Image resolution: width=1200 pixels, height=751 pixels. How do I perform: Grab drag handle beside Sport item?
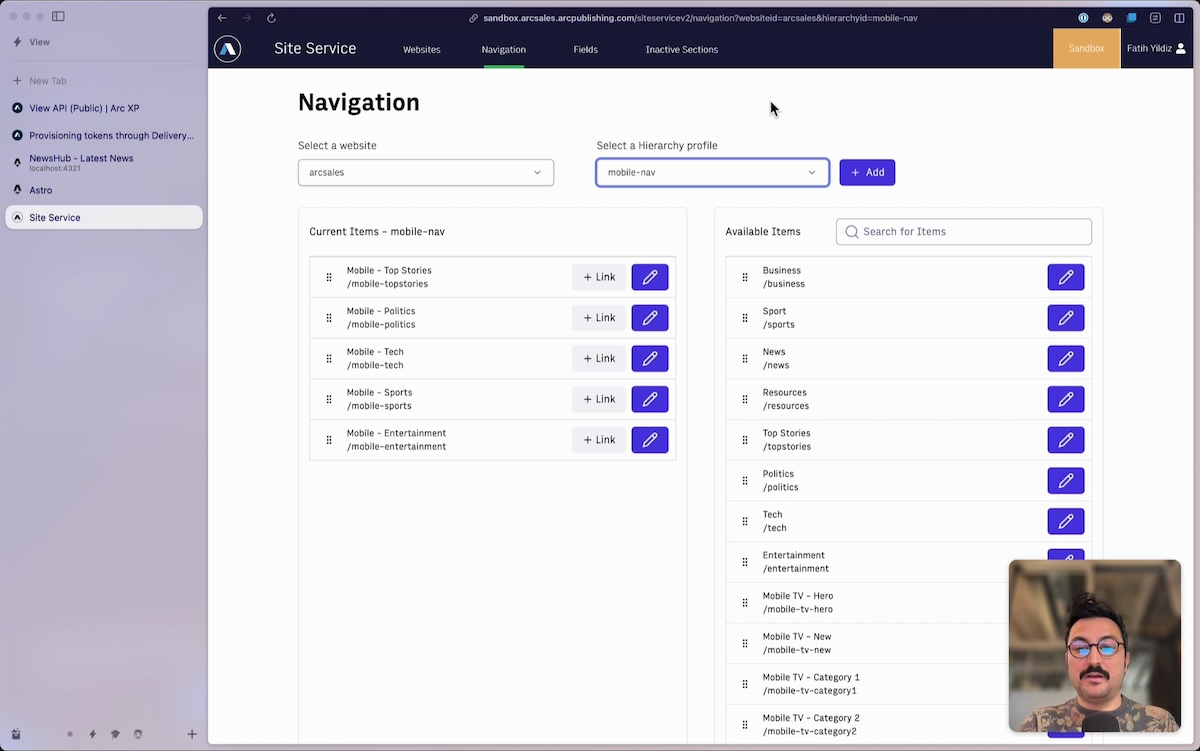pos(745,318)
